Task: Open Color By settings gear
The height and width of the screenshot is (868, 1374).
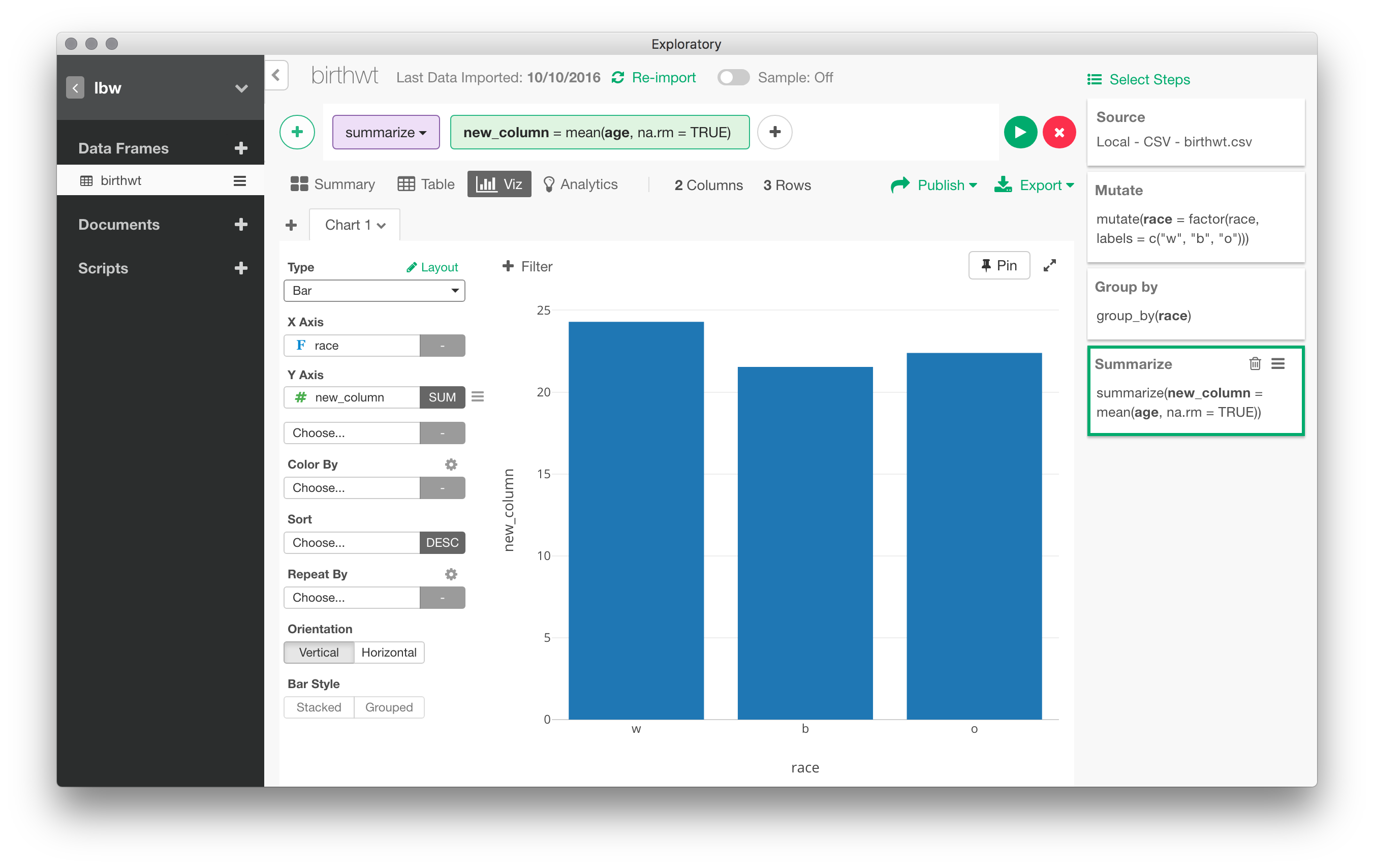Action: pyautogui.click(x=451, y=464)
